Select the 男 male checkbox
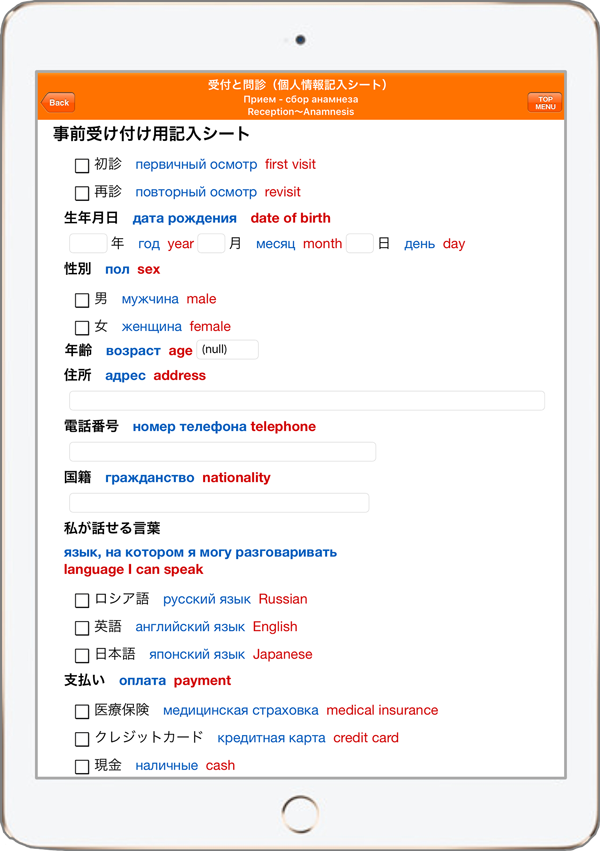This screenshot has height=851, width=600. pyautogui.click(x=82, y=300)
